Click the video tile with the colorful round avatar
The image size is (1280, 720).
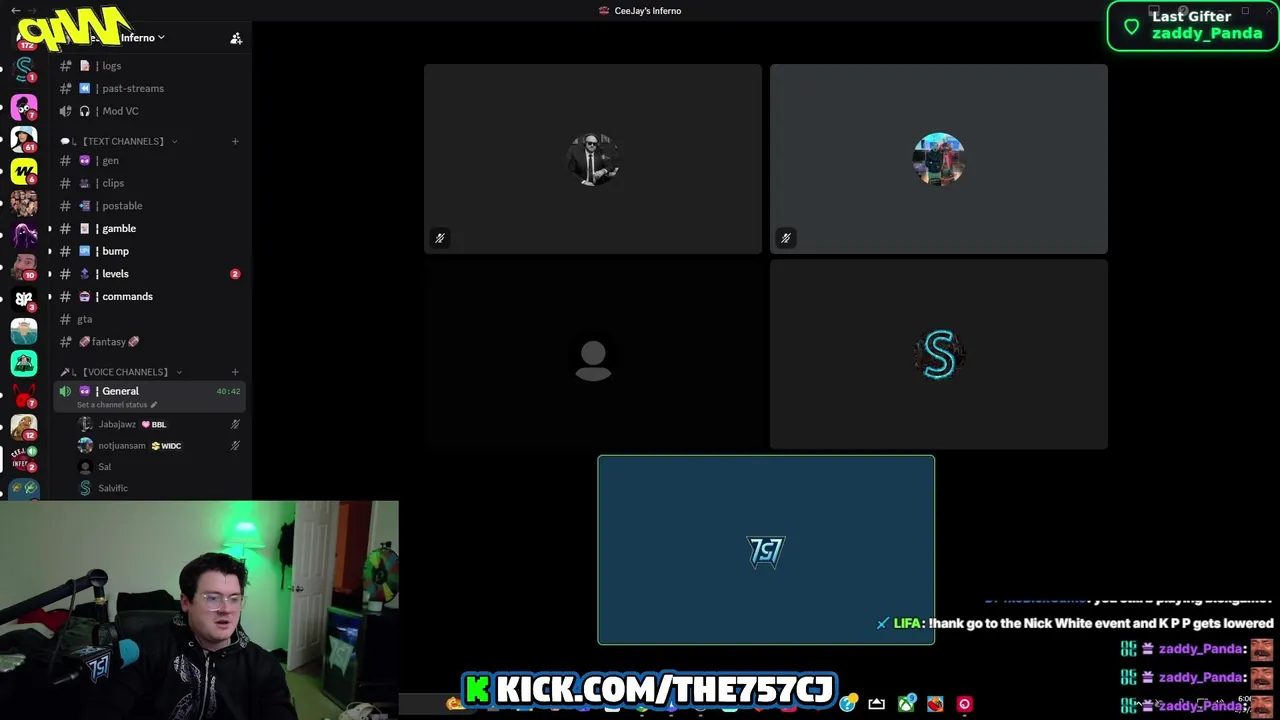tap(939, 159)
